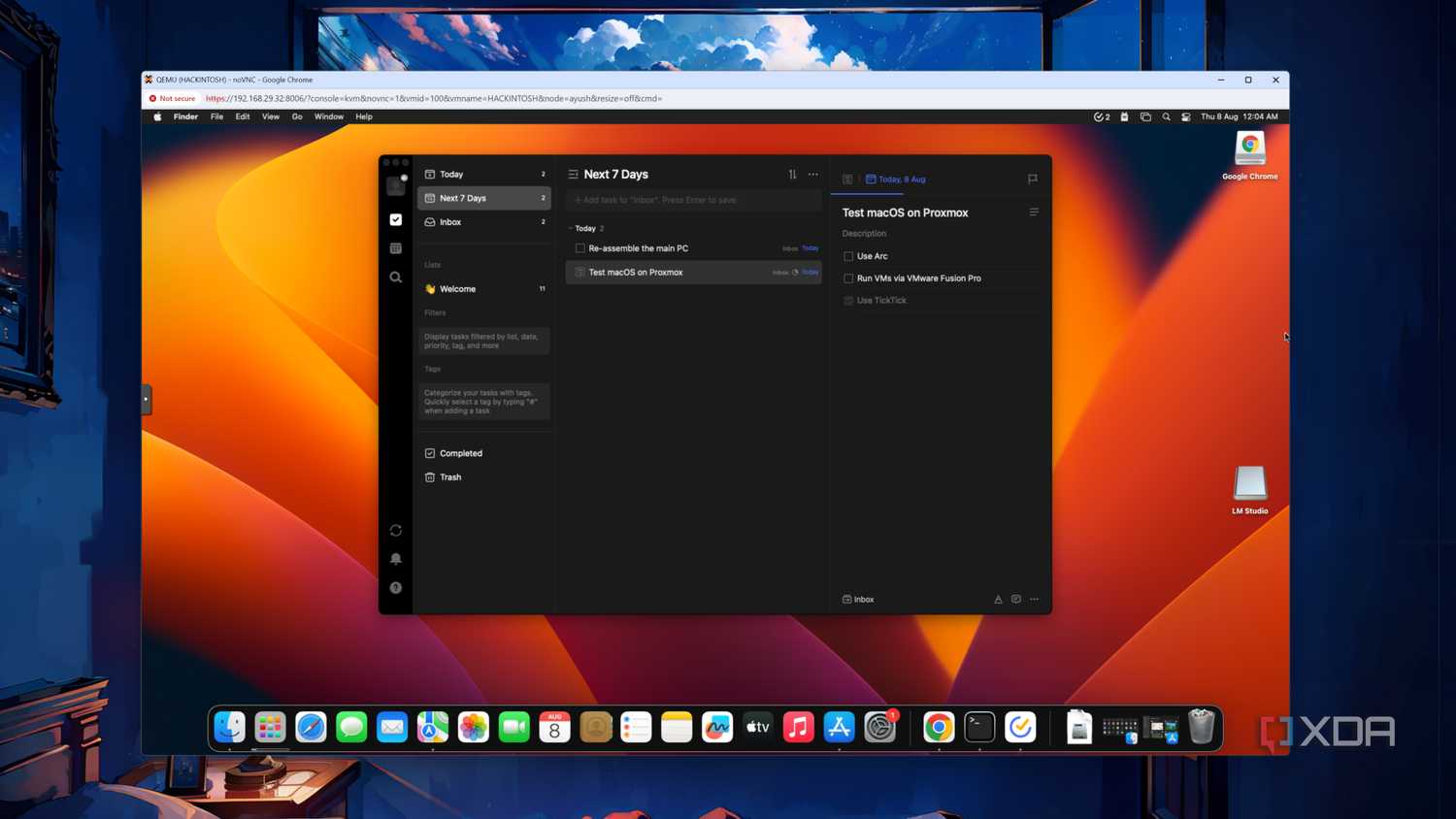Click the Chrome address bar URL
The height and width of the screenshot is (819, 1456).
(434, 98)
